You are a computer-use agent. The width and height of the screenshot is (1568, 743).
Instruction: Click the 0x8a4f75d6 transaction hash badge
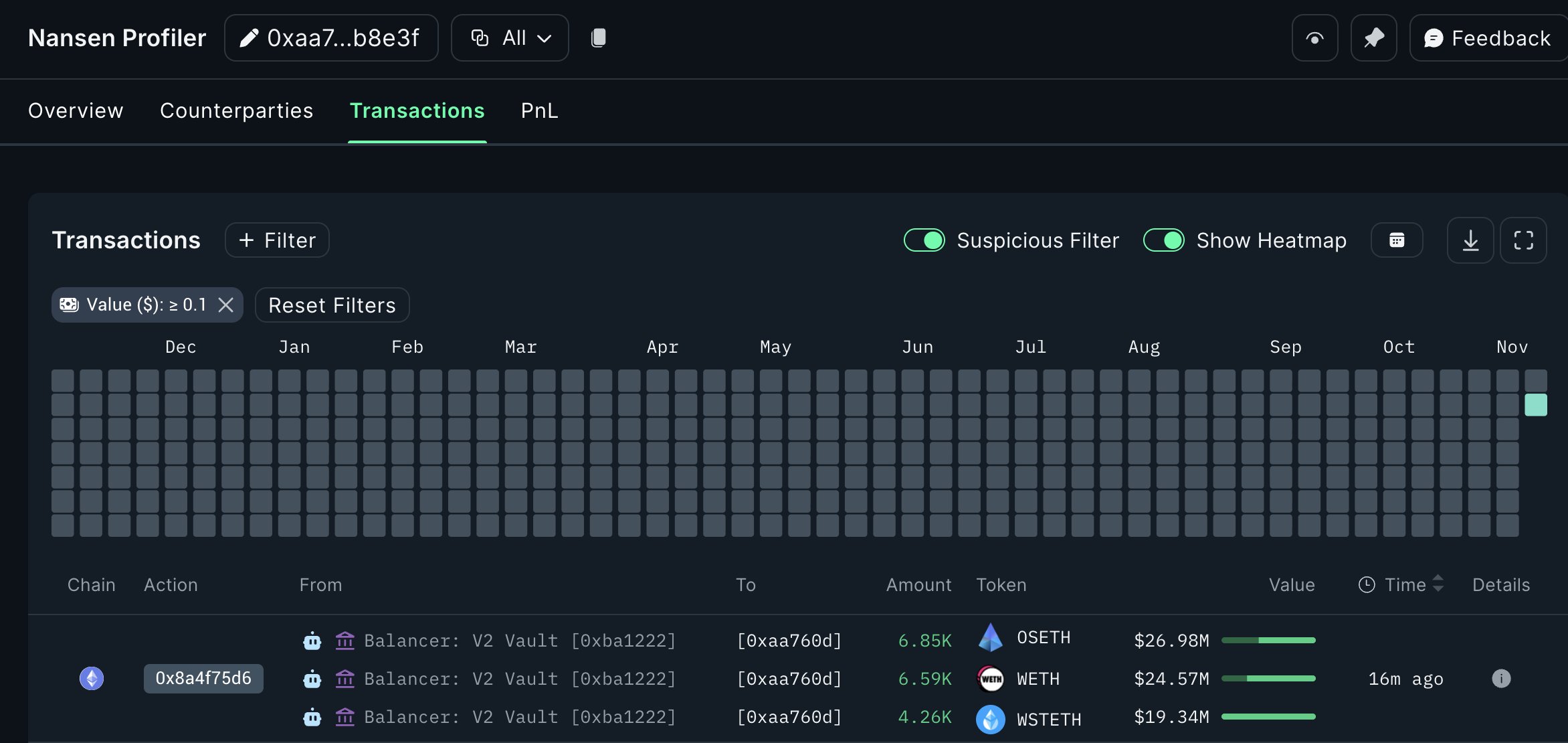click(x=203, y=679)
